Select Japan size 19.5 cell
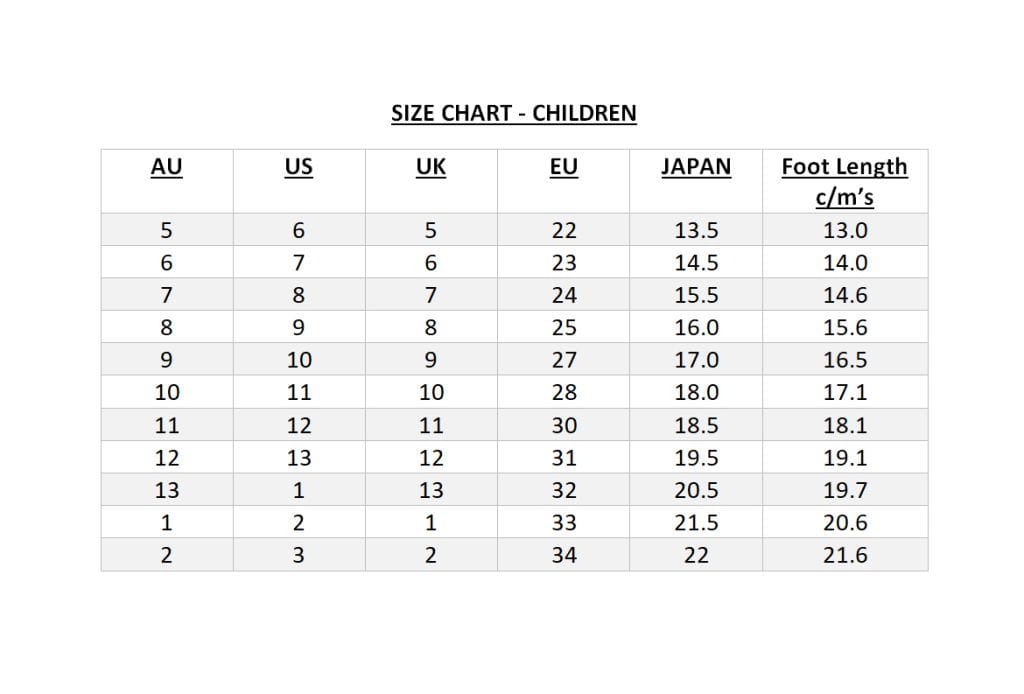The height and width of the screenshot is (694, 1024). [696, 458]
